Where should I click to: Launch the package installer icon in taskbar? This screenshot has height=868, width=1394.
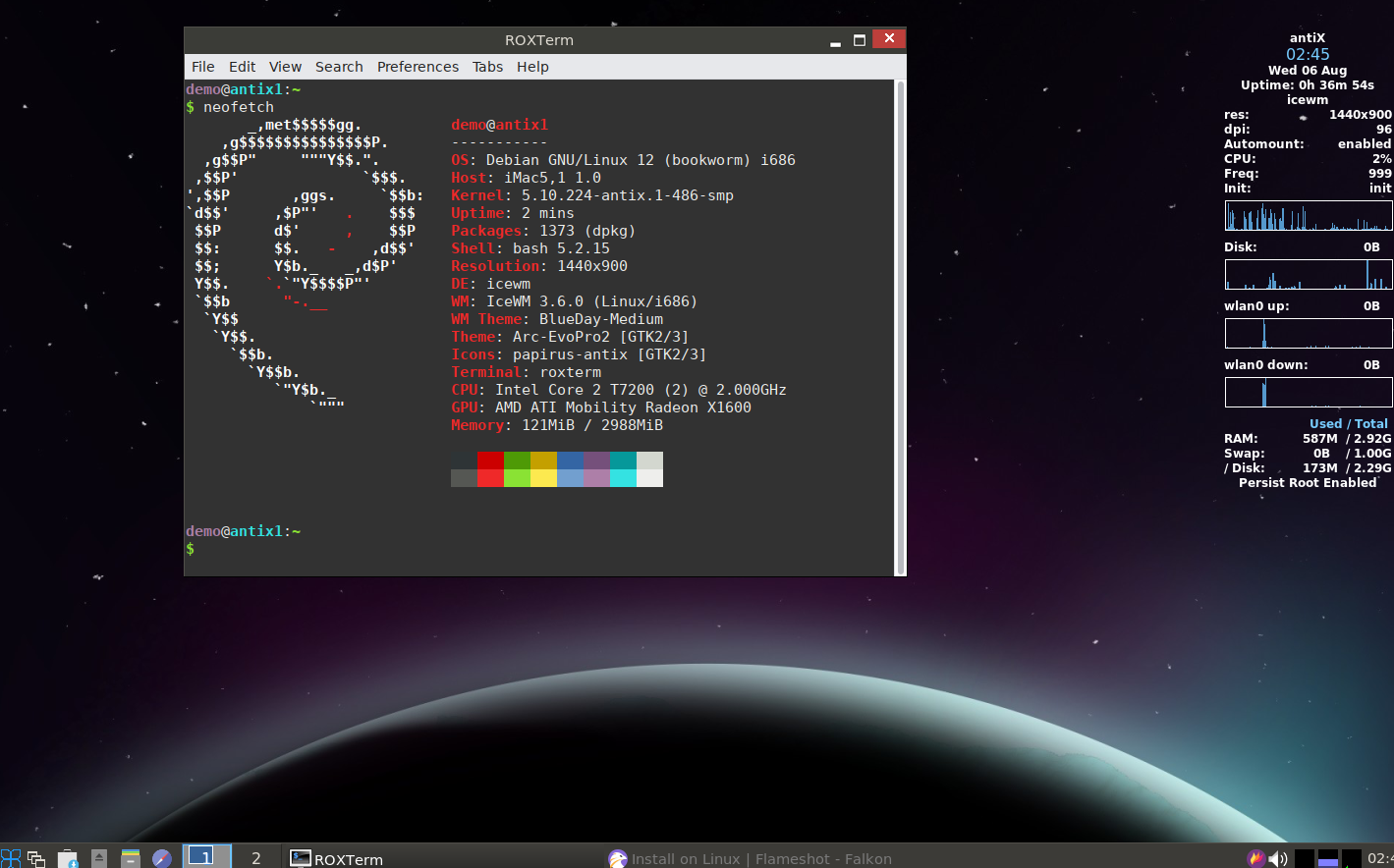point(68,858)
